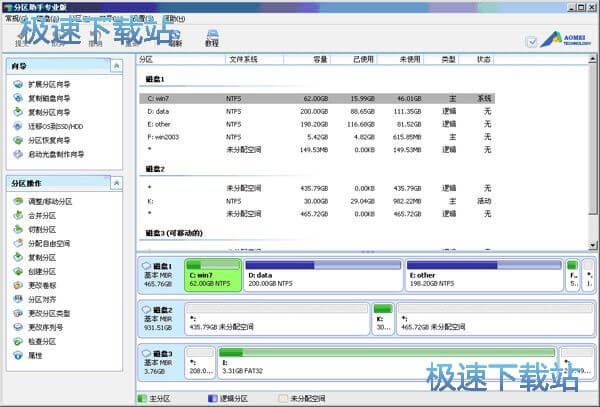Select the E: other partition row
The width and height of the screenshot is (600, 407).
click(x=317, y=124)
